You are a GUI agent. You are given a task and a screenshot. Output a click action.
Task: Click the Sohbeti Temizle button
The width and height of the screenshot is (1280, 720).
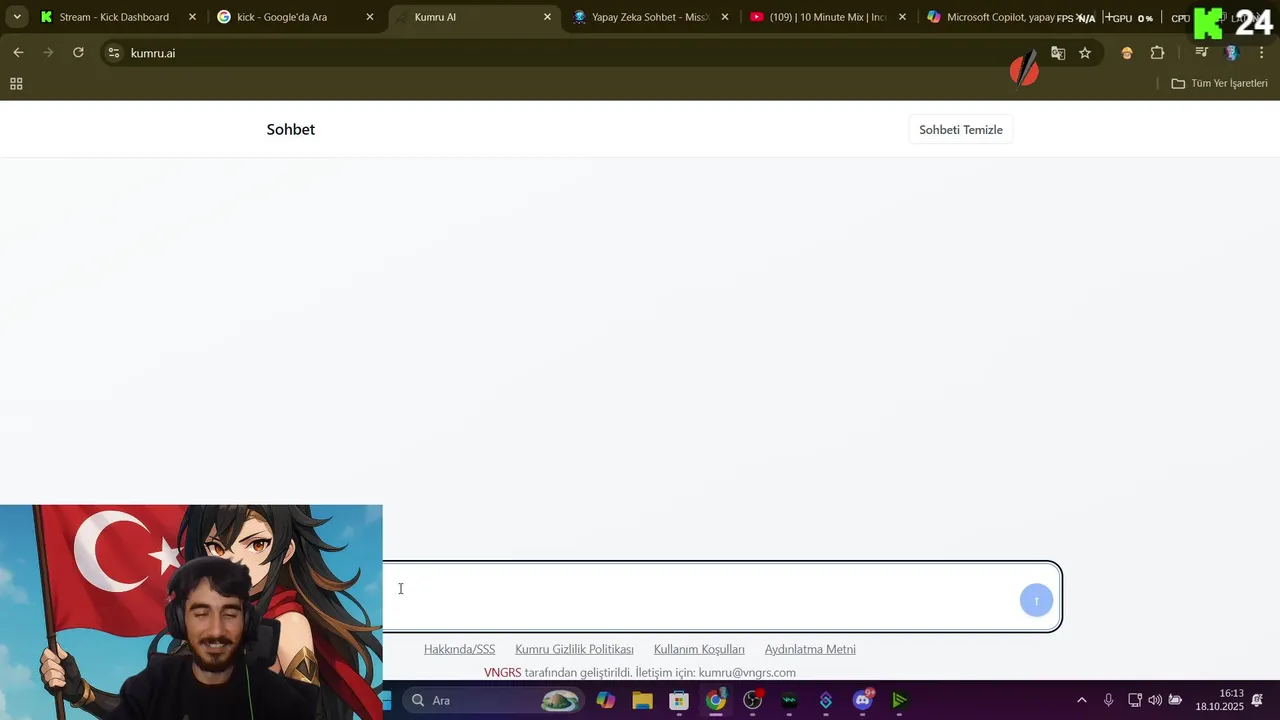[x=961, y=130]
